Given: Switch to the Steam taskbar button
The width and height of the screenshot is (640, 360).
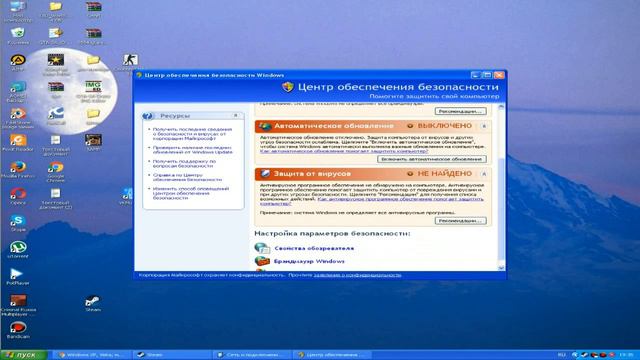Looking at the screenshot, I should pyautogui.click(x=172, y=355).
